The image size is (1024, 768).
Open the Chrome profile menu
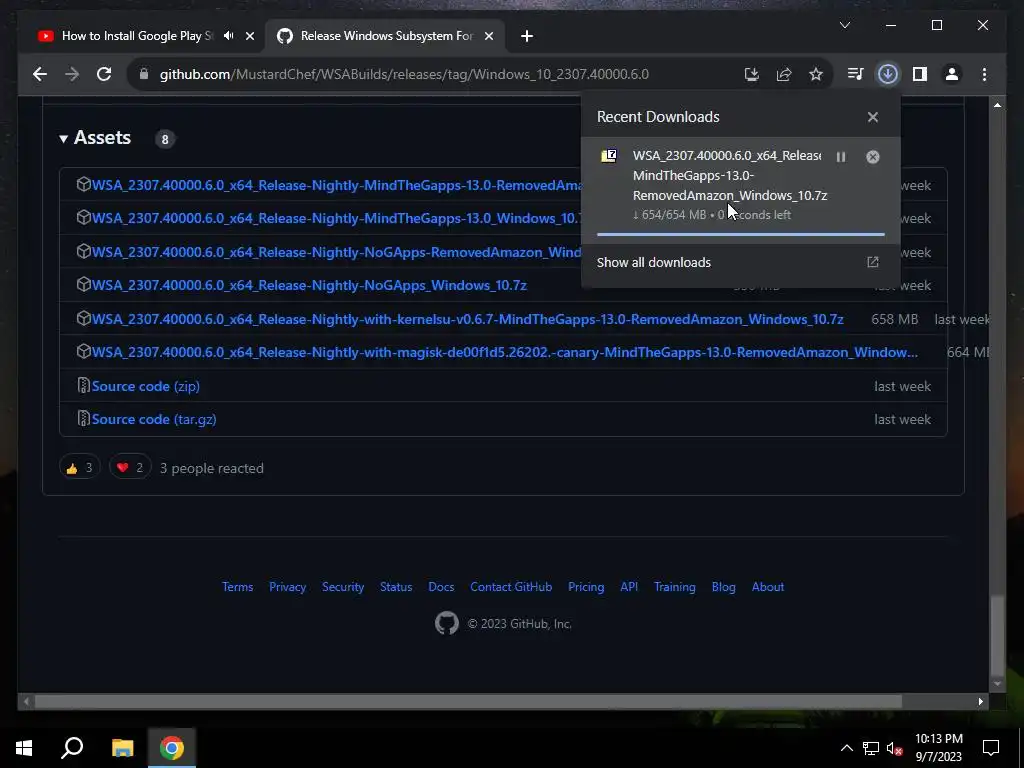pyautogui.click(x=952, y=74)
